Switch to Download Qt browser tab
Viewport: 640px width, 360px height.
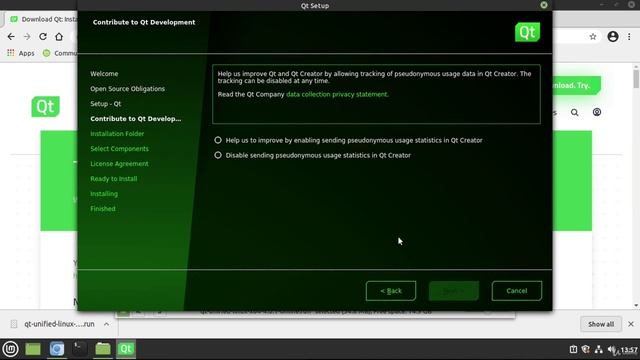(x=44, y=19)
